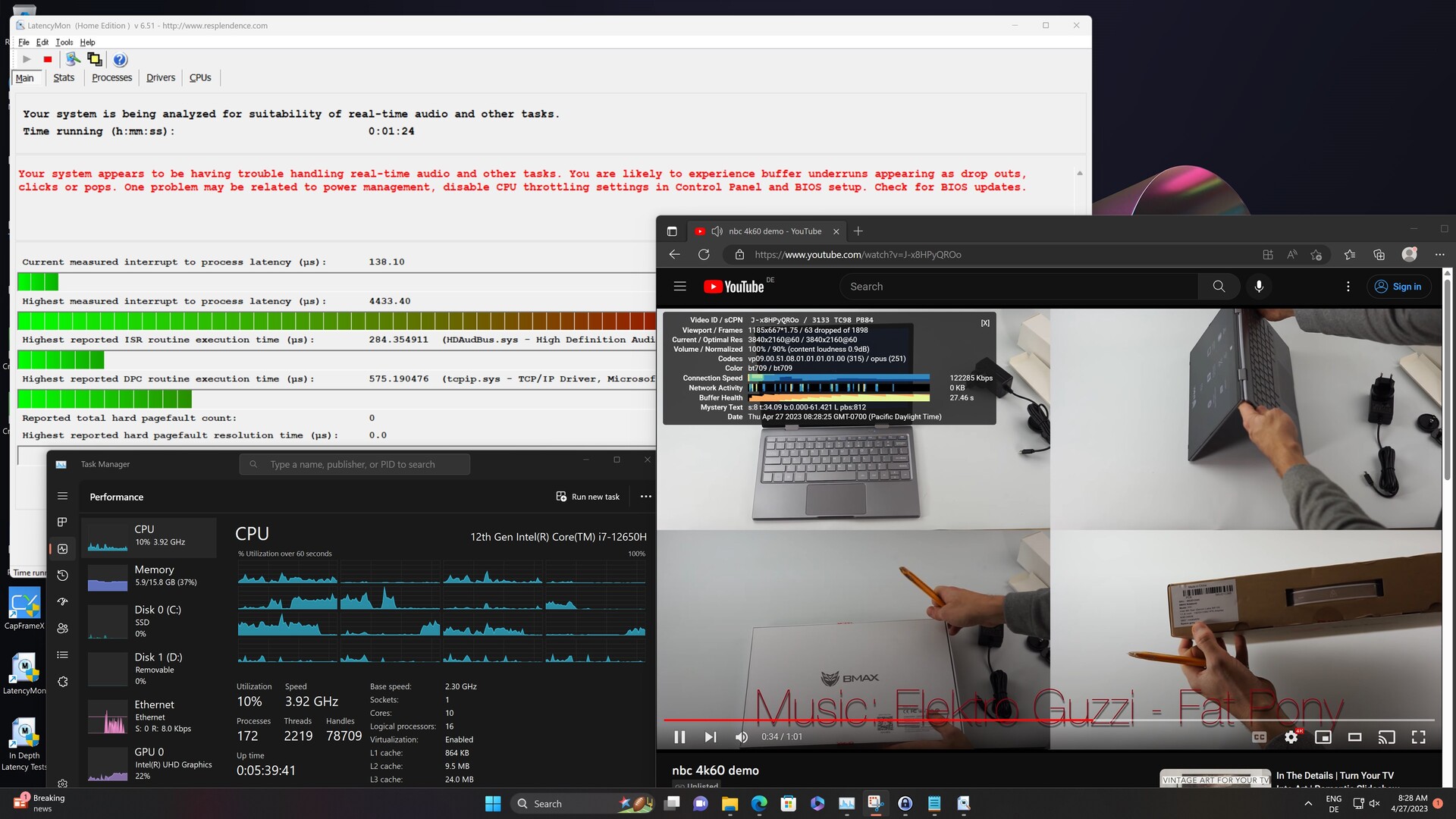This screenshot has height=819, width=1456.
Task: Open Task Manager App history sidebar icon
Action: click(63, 576)
